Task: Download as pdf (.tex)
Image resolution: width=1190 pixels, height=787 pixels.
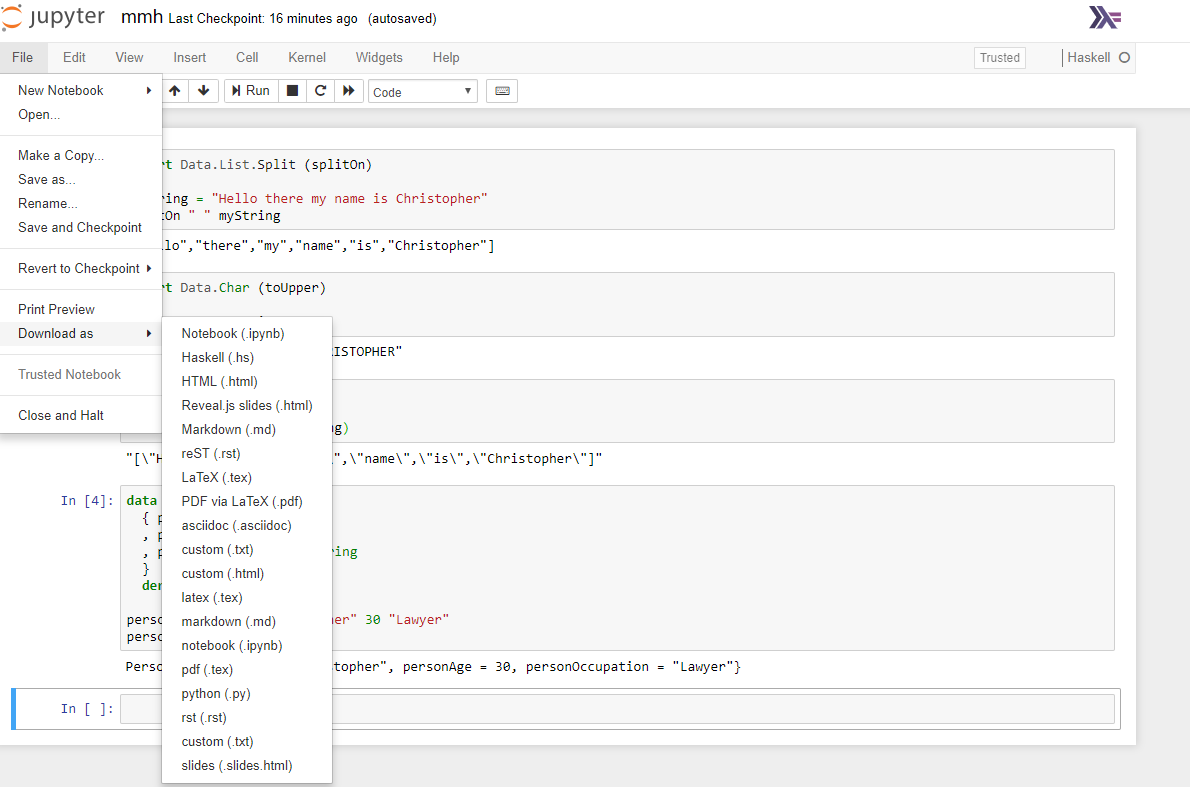Action: 247,670
